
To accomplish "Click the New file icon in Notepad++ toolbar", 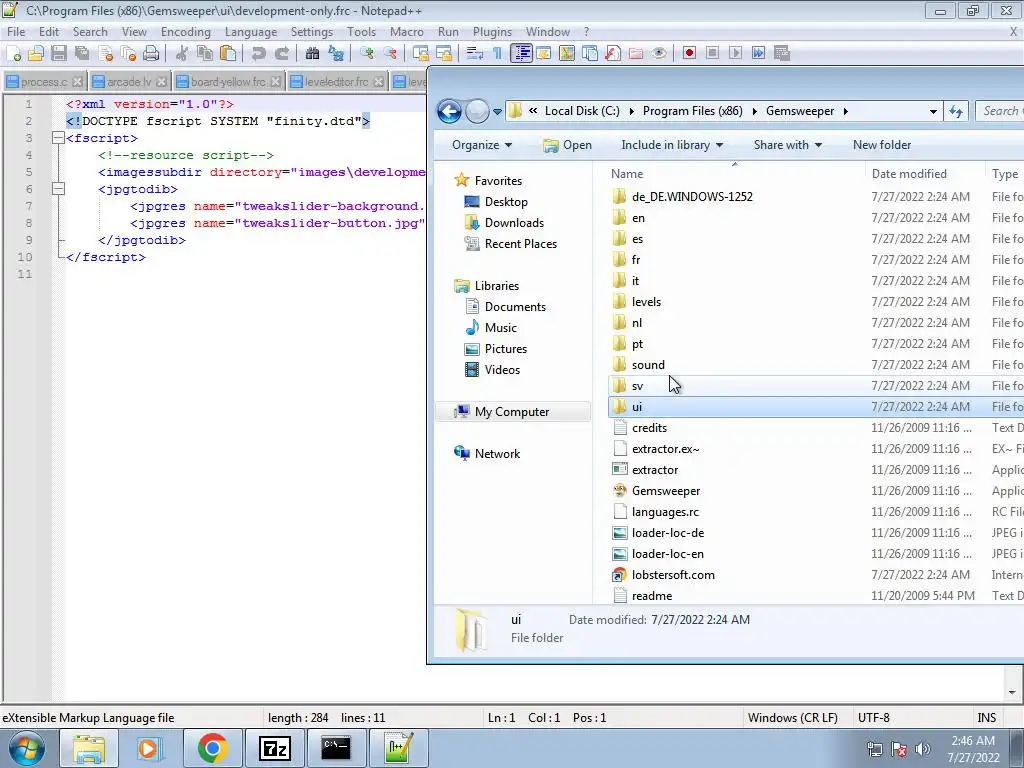I will [14, 54].
